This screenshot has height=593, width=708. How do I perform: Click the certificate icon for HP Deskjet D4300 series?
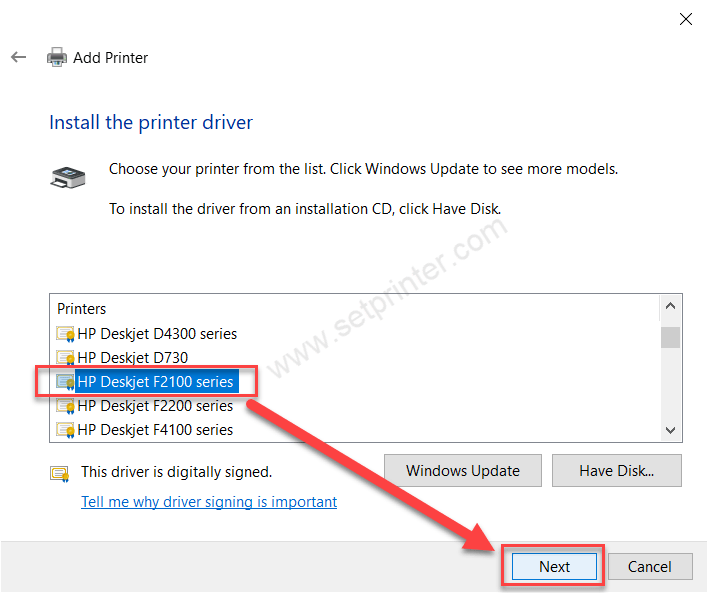tap(65, 334)
